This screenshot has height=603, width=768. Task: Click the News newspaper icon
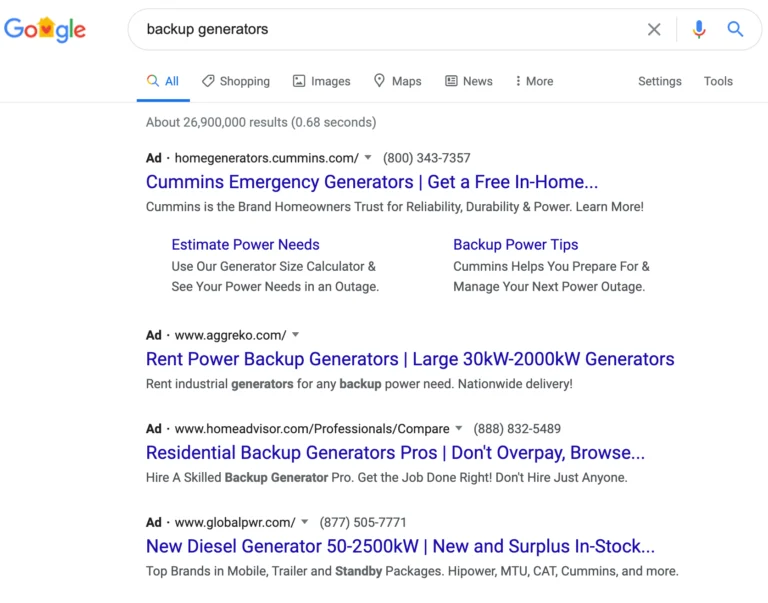click(x=451, y=81)
